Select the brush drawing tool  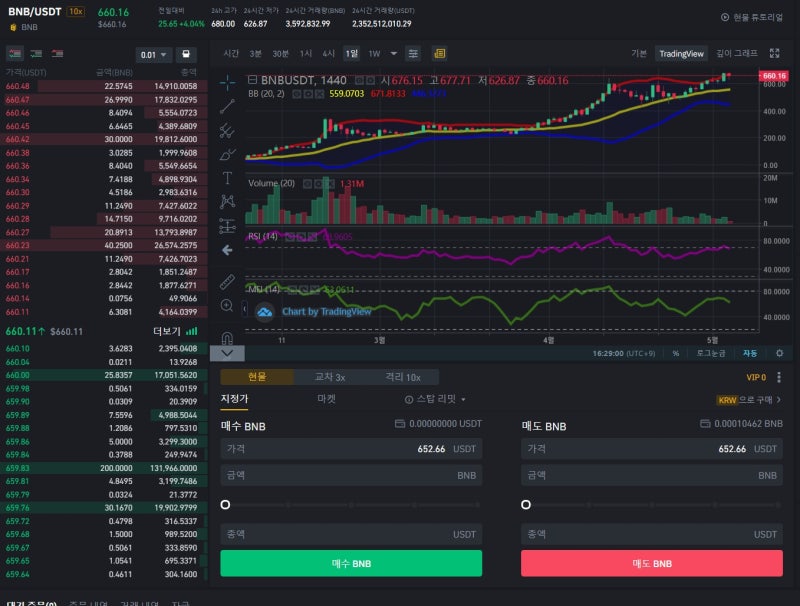[x=228, y=154]
